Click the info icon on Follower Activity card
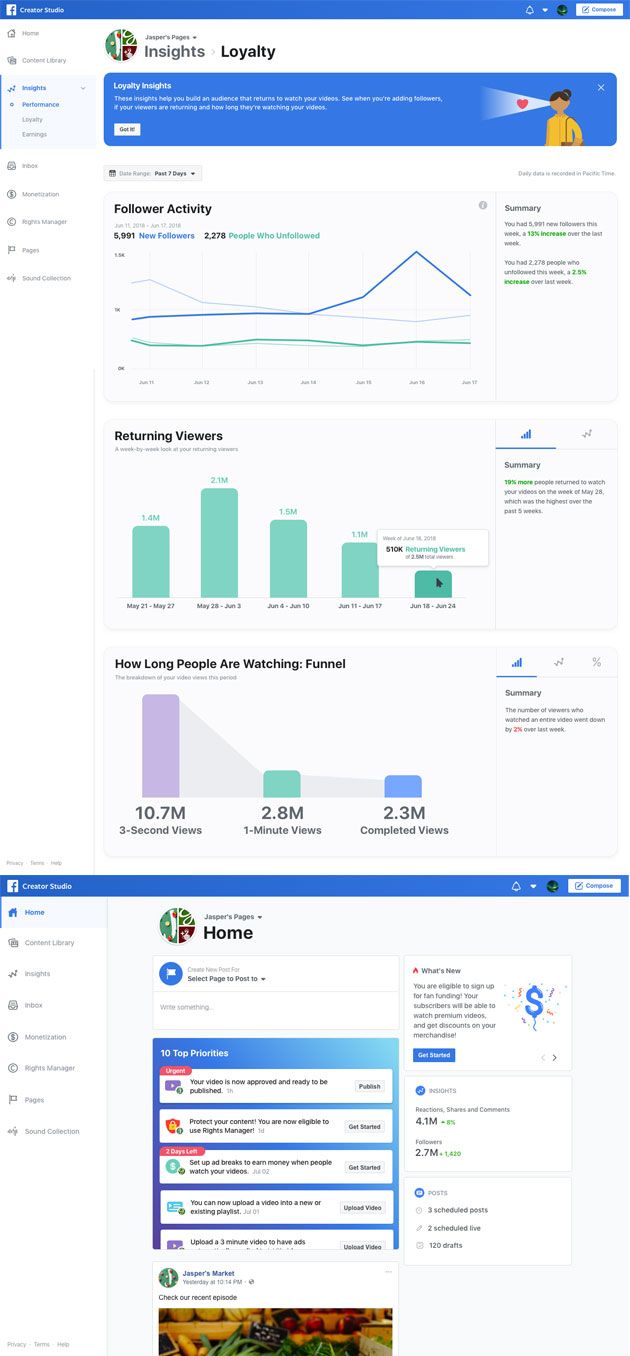 point(483,205)
